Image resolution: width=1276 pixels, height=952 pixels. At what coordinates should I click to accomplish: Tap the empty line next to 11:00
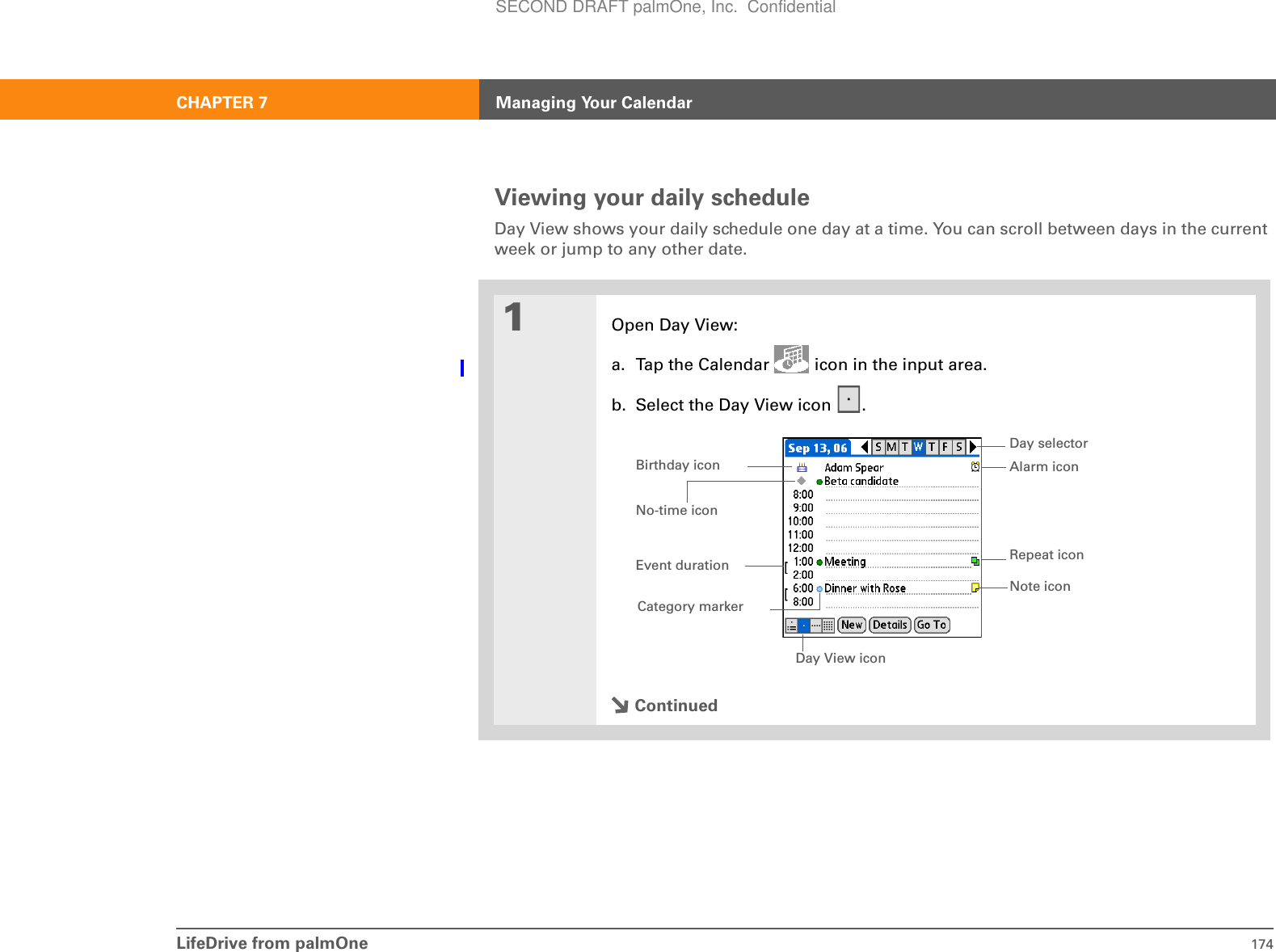(902, 535)
